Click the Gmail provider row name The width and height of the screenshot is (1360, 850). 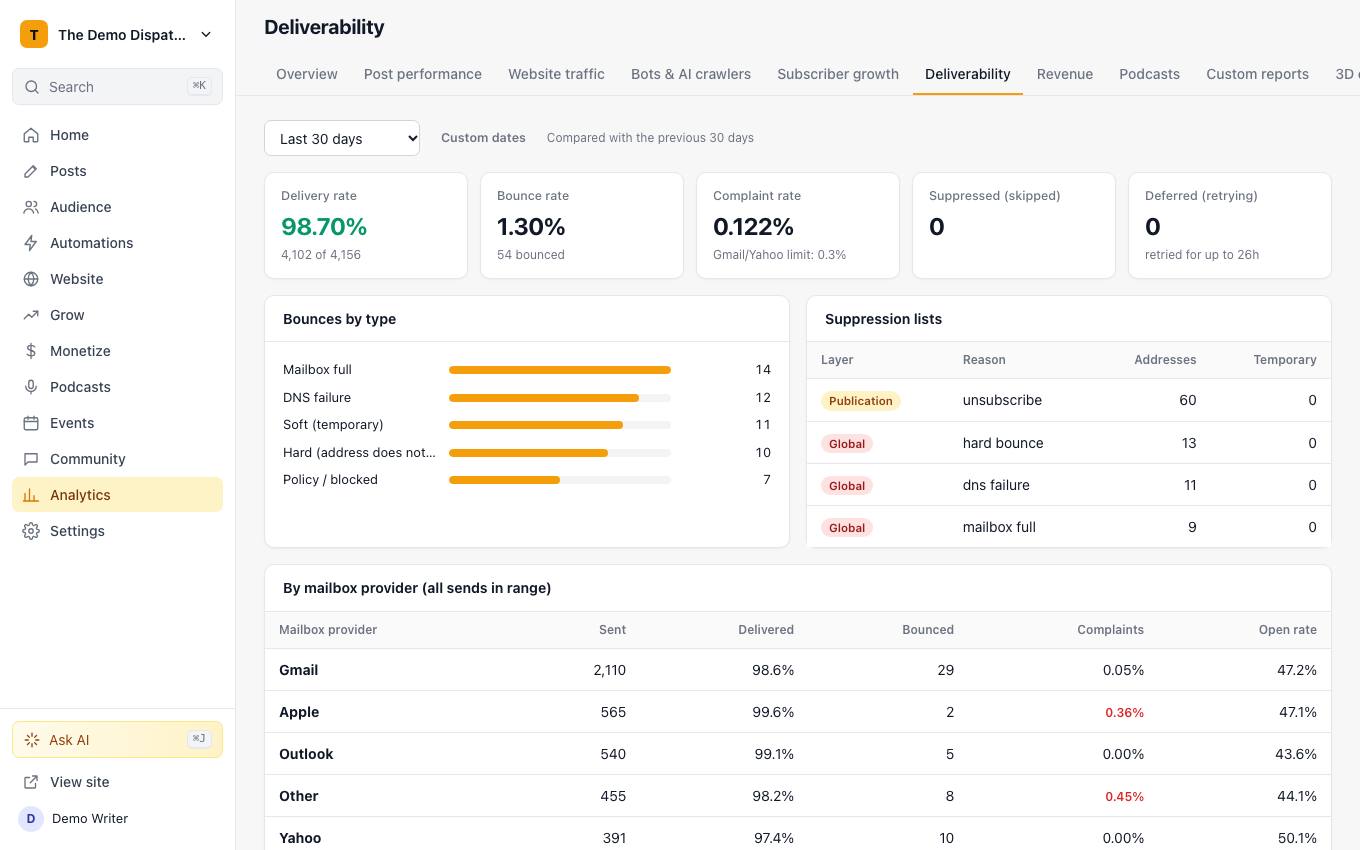pos(299,670)
